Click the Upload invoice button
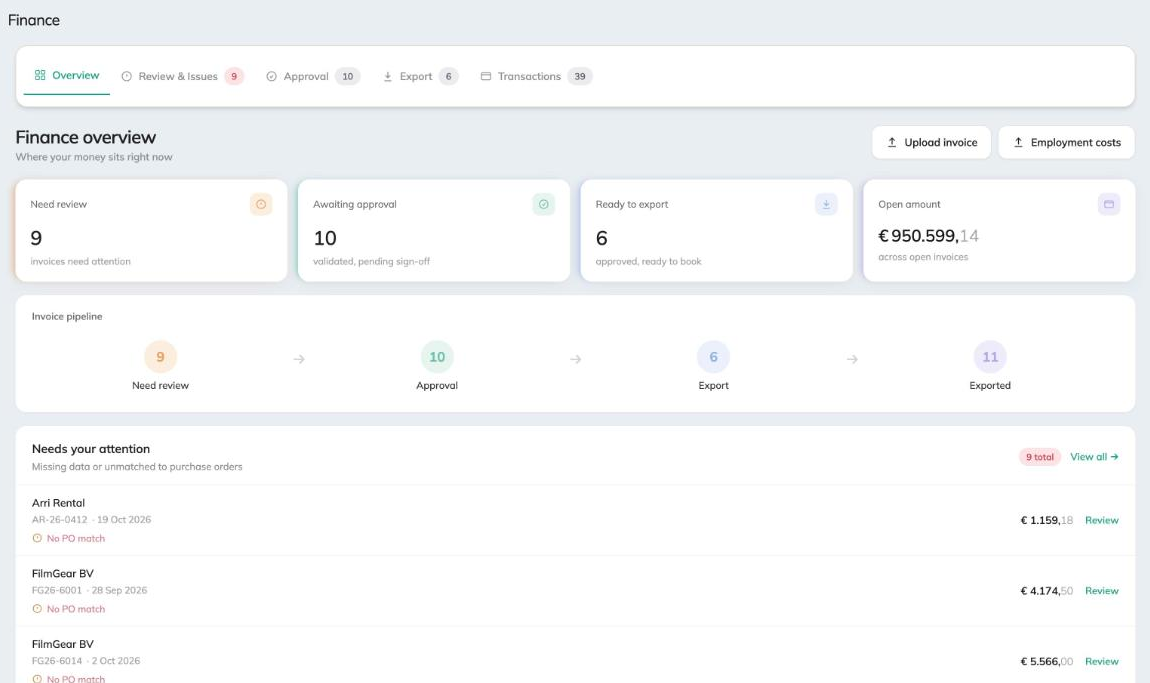 (x=931, y=142)
